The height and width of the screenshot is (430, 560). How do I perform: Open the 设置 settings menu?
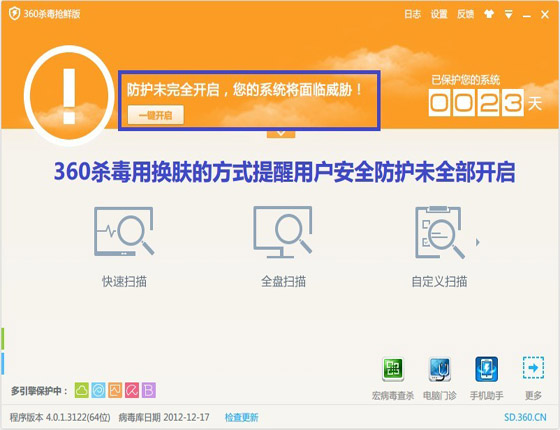tap(439, 14)
